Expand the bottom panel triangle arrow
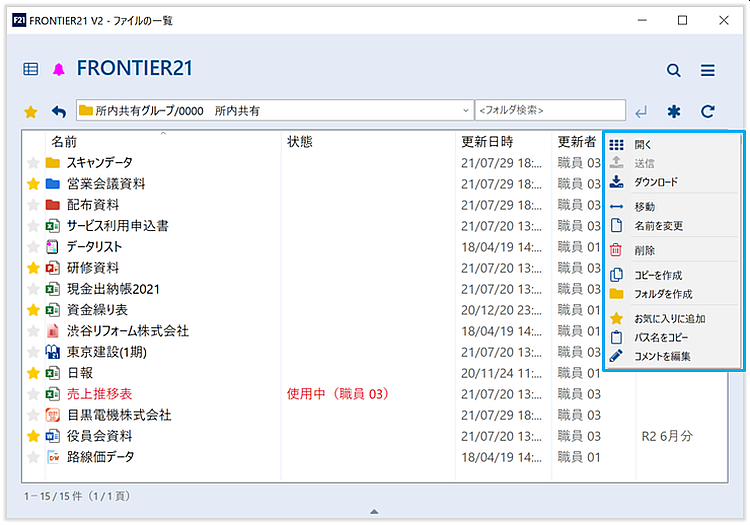 pyautogui.click(x=374, y=512)
